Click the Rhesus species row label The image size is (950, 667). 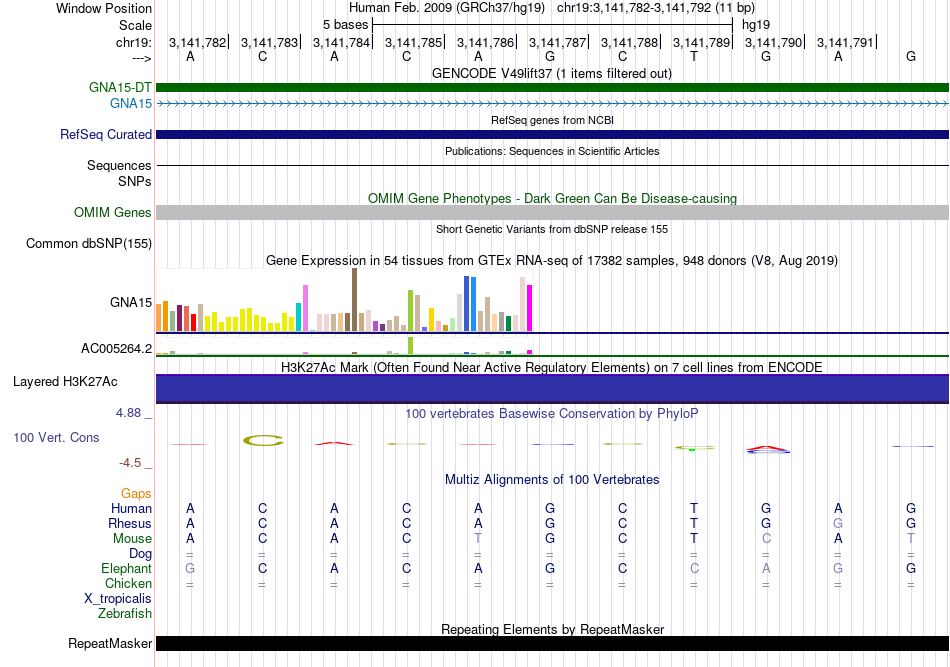click(x=130, y=523)
